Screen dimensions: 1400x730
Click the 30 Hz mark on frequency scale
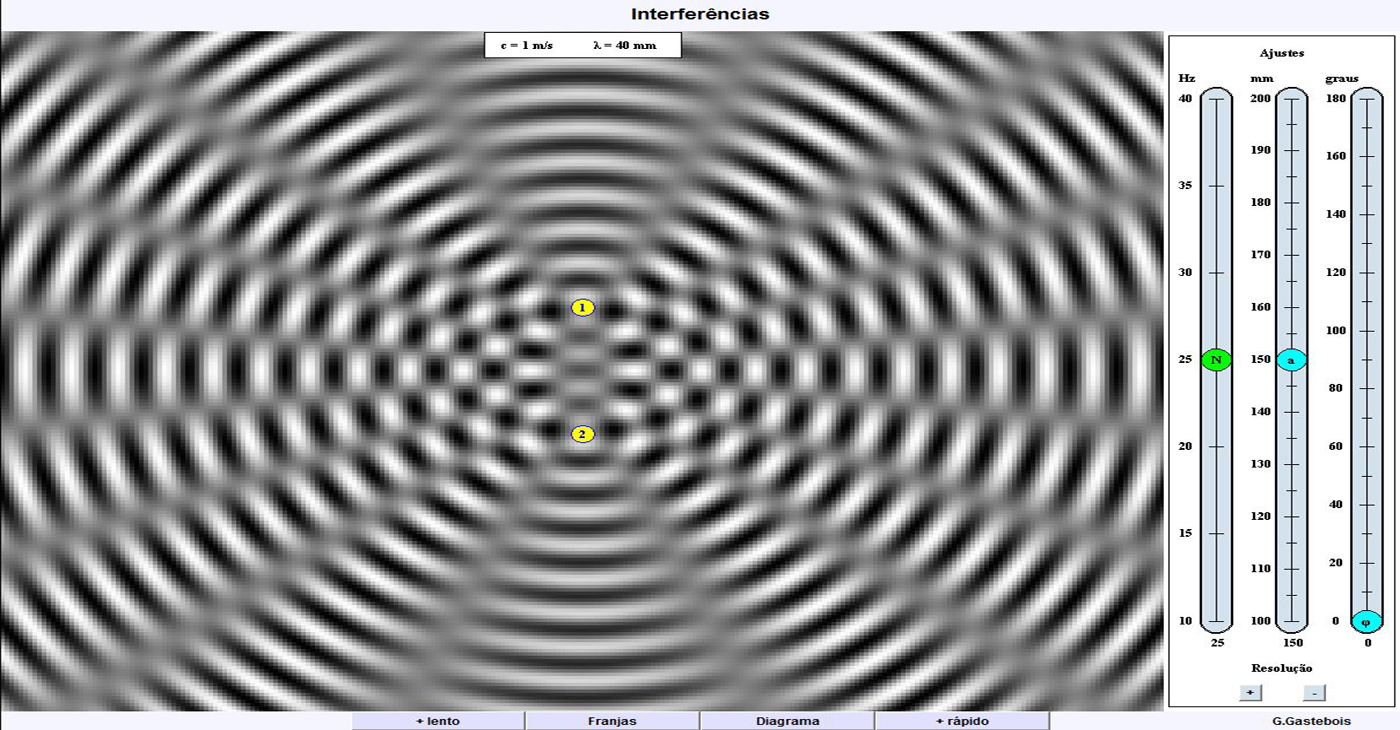coord(1185,272)
